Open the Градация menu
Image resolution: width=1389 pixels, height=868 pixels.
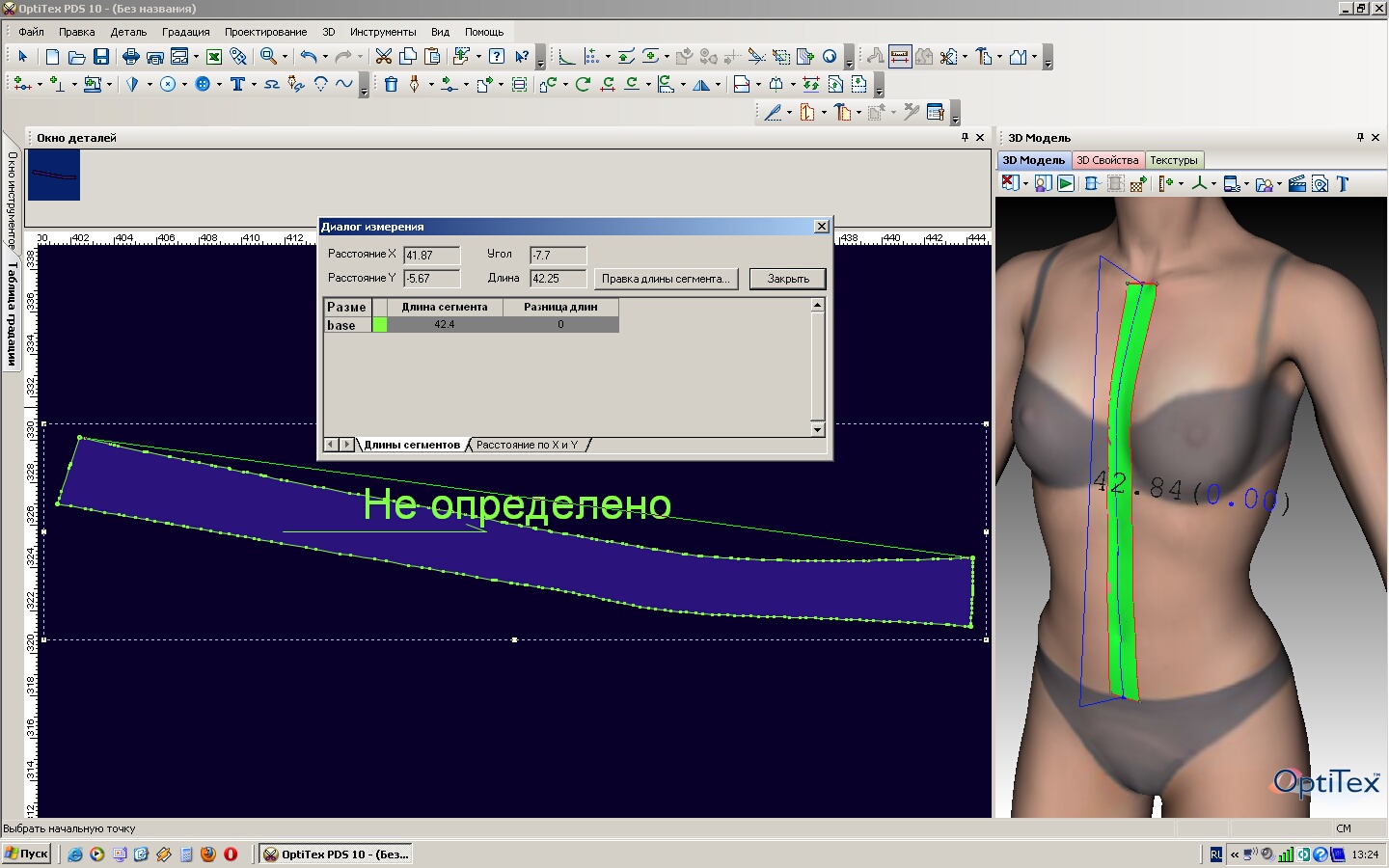[x=185, y=32]
